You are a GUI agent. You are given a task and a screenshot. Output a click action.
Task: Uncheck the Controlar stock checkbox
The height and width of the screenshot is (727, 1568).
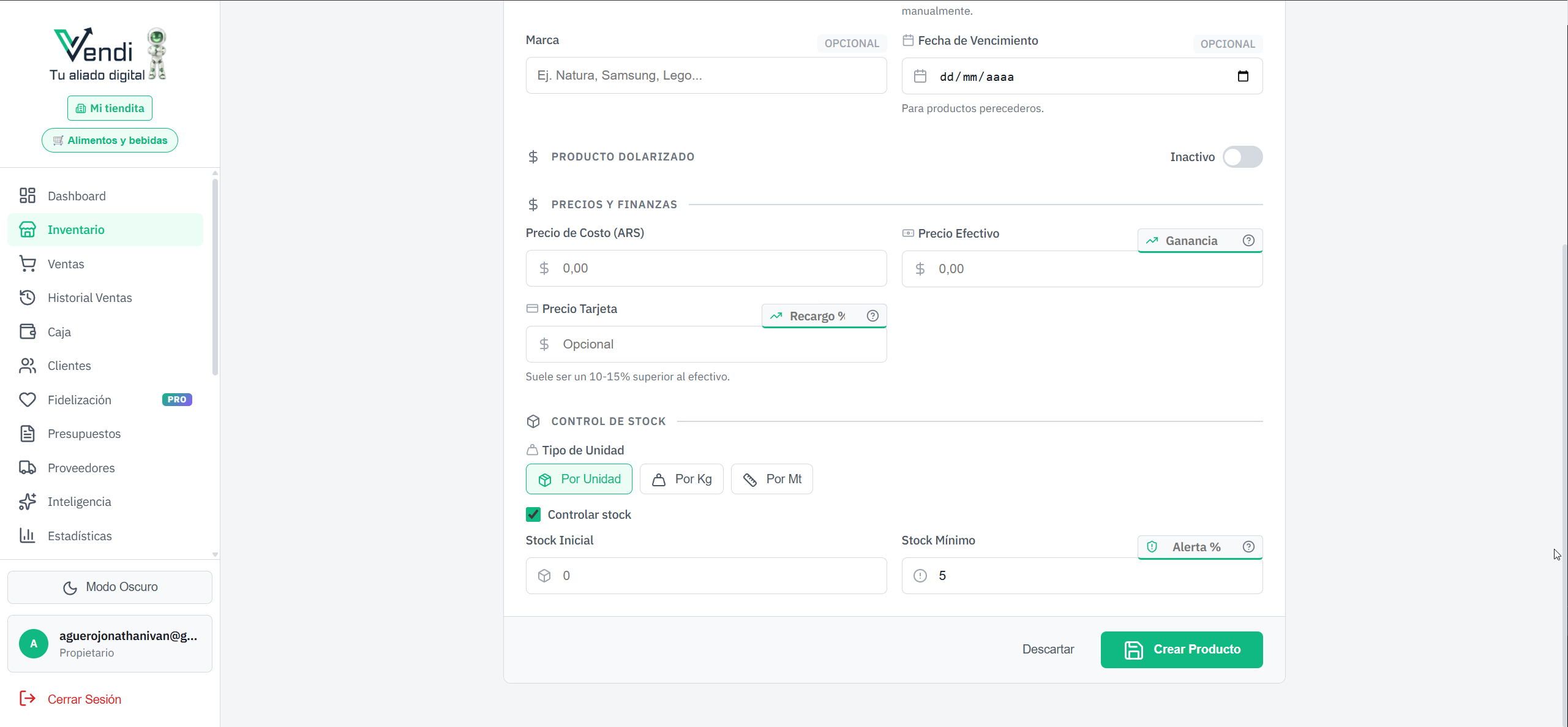coord(533,514)
